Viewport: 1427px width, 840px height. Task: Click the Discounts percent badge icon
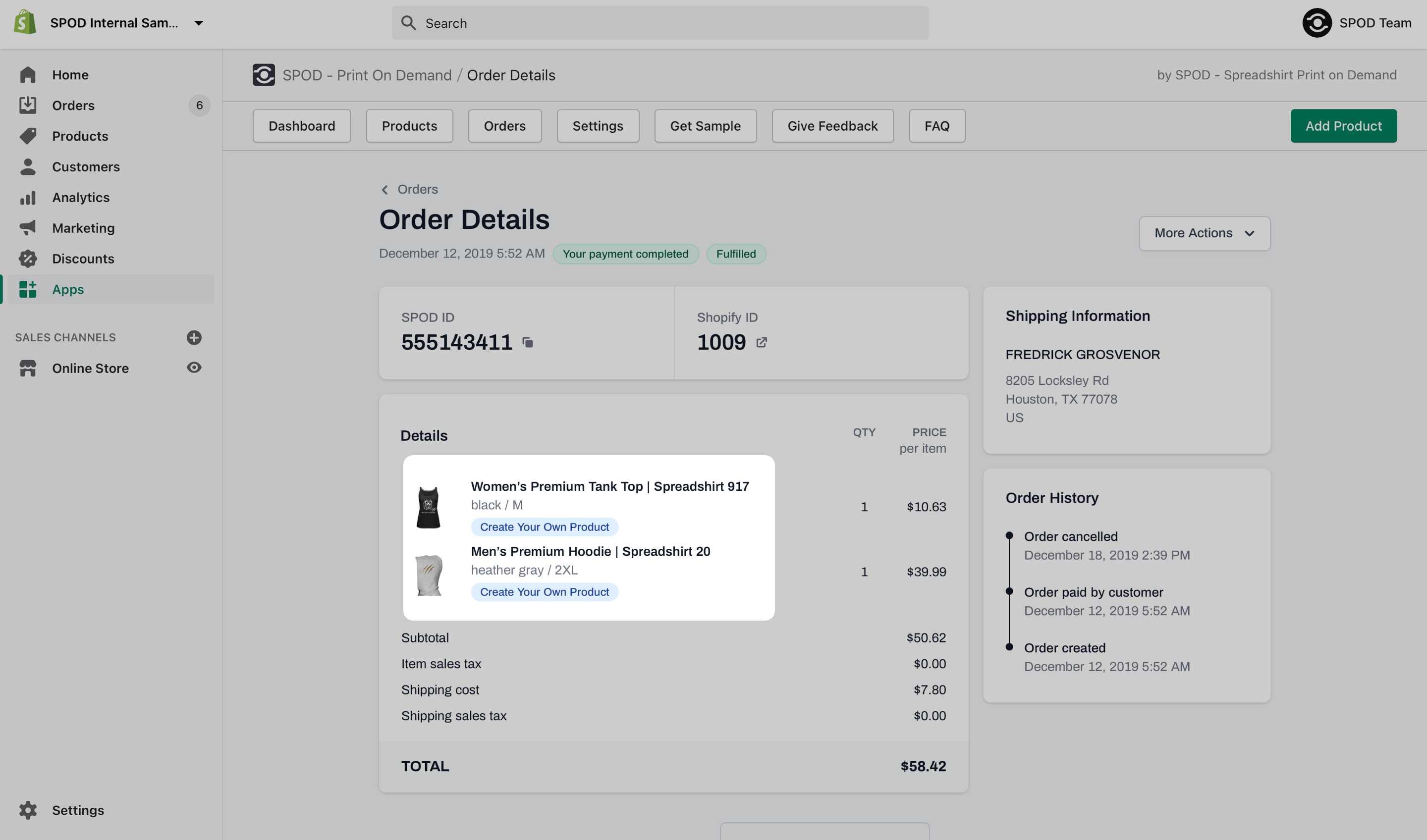click(28, 258)
